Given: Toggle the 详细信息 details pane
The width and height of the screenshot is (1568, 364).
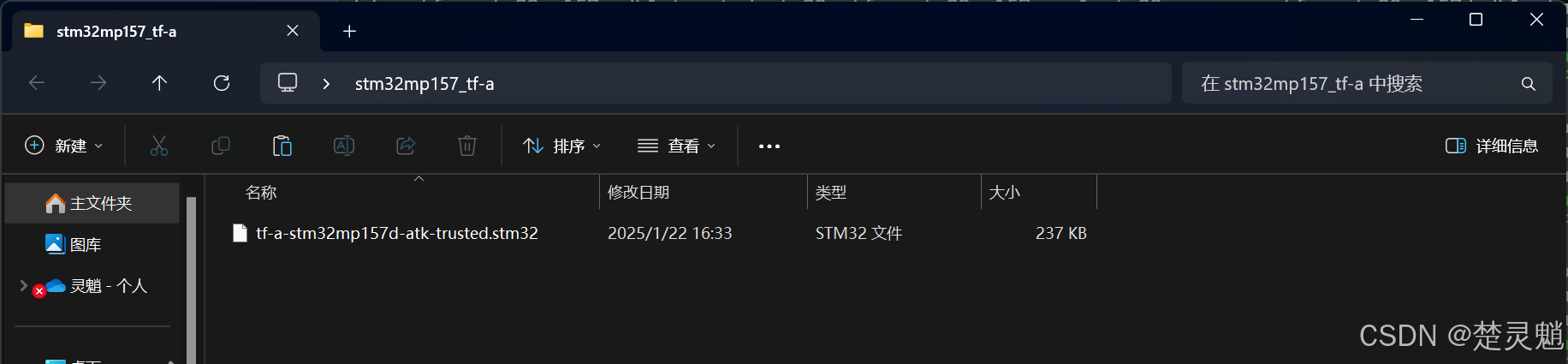Looking at the screenshot, I should 1492,146.
